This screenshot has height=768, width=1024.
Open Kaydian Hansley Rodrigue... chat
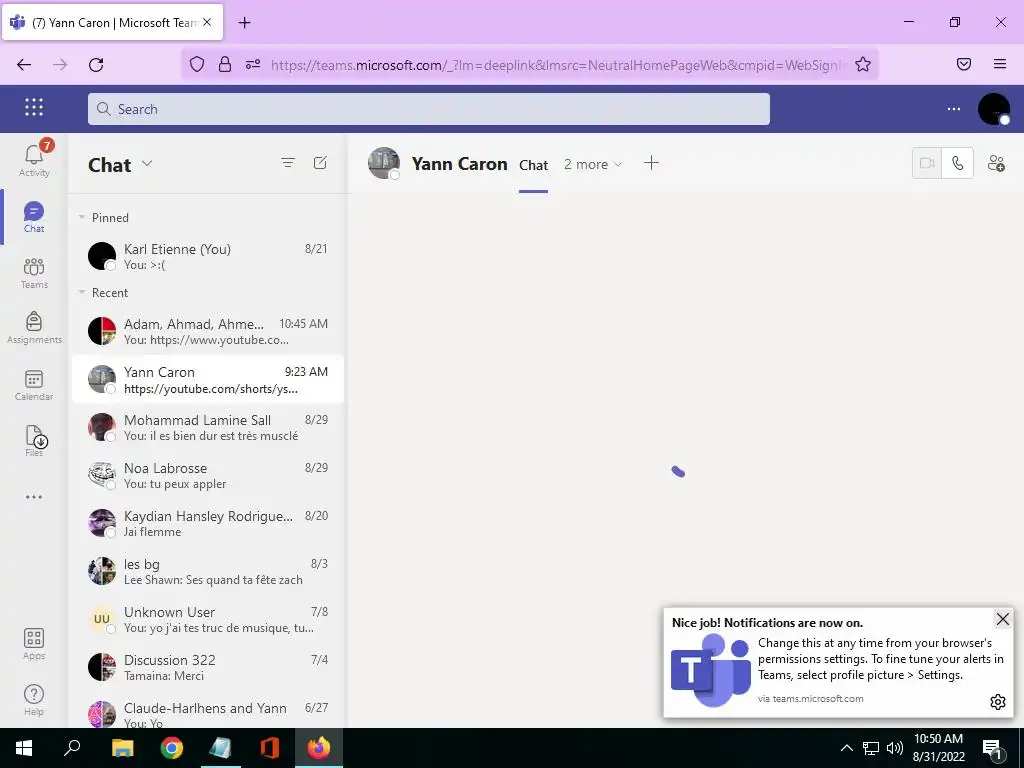pos(208,523)
